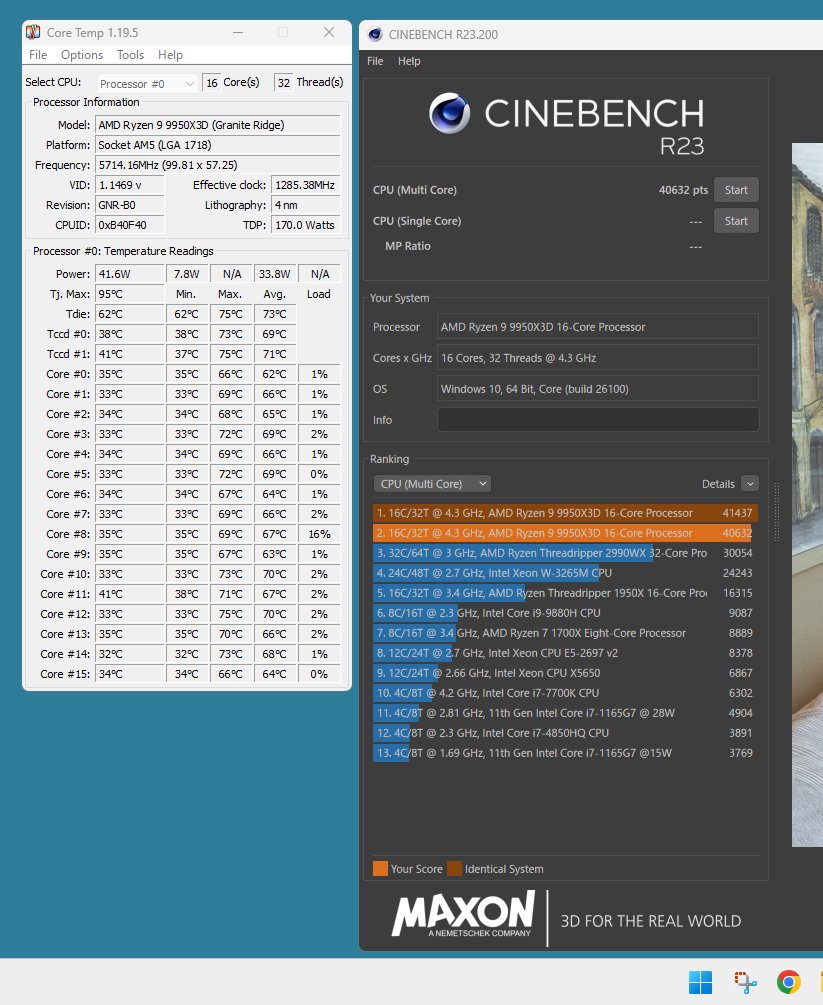Open Cinebench Help menu

pyautogui.click(x=409, y=61)
